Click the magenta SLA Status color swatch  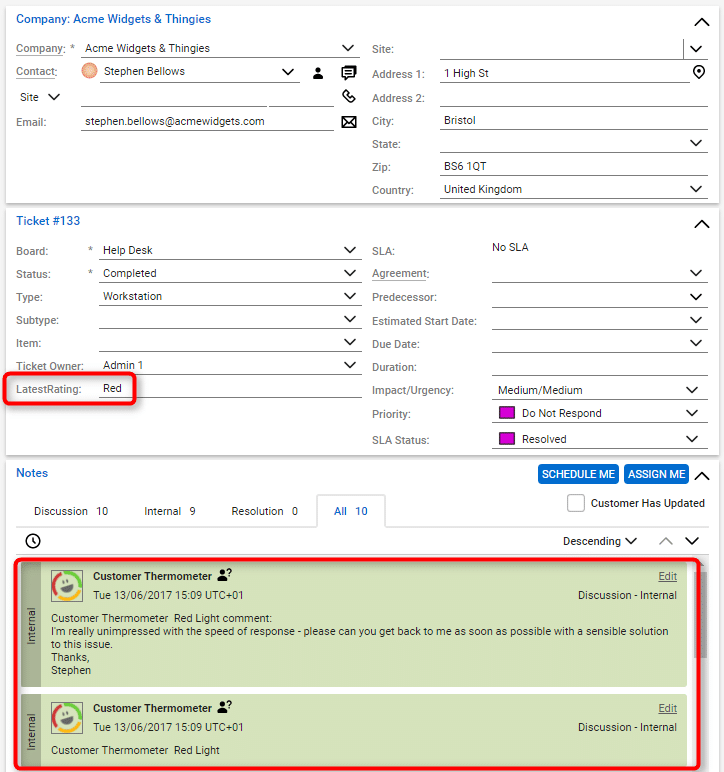coord(507,438)
